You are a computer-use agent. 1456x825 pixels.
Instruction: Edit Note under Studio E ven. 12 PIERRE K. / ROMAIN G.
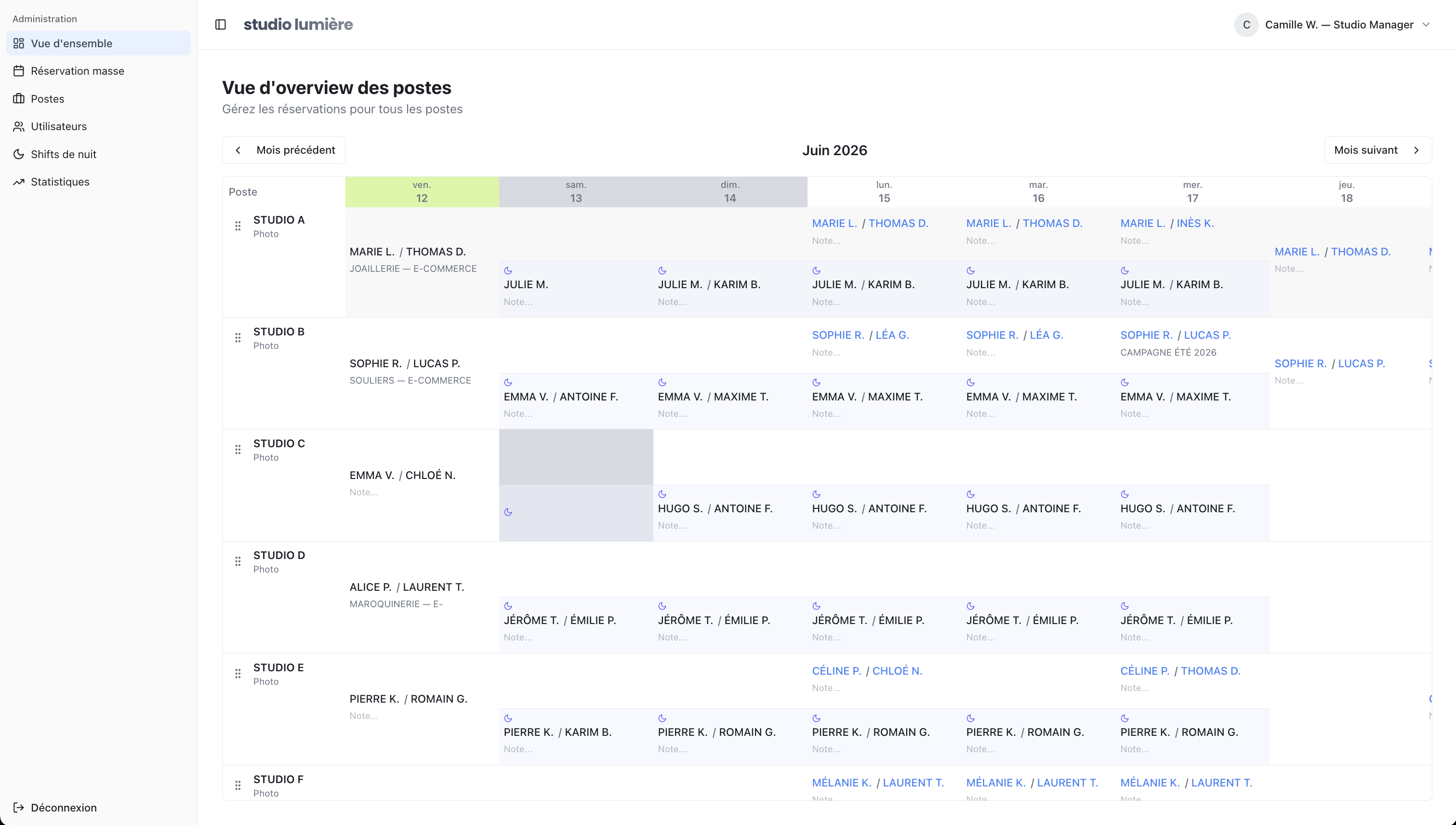point(364,716)
